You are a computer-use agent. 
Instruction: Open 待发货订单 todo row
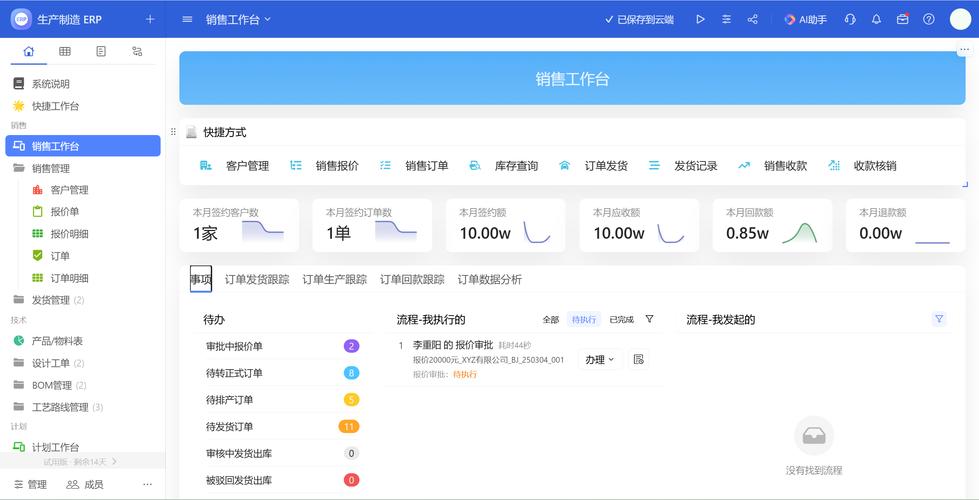(282, 427)
